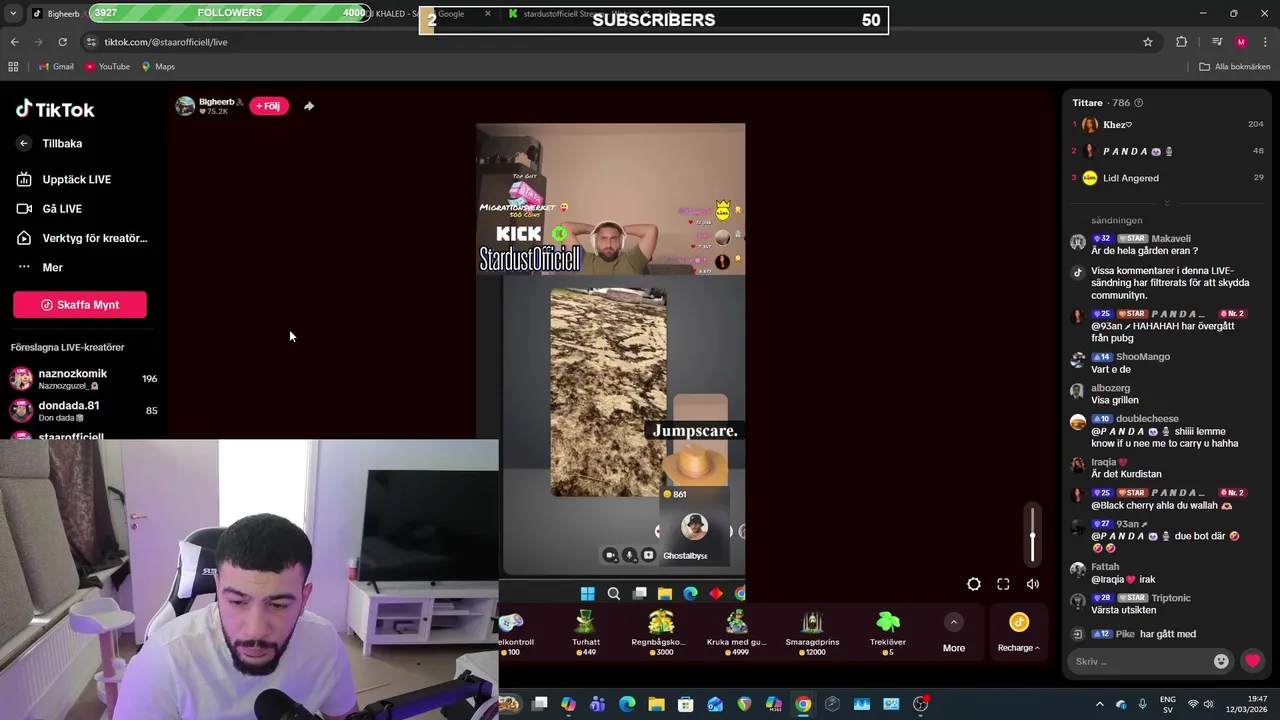Image resolution: width=1280 pixels, height=720 pixels.
Task: Bookmark this page with star icon
Action: [x=1148, y=42]
